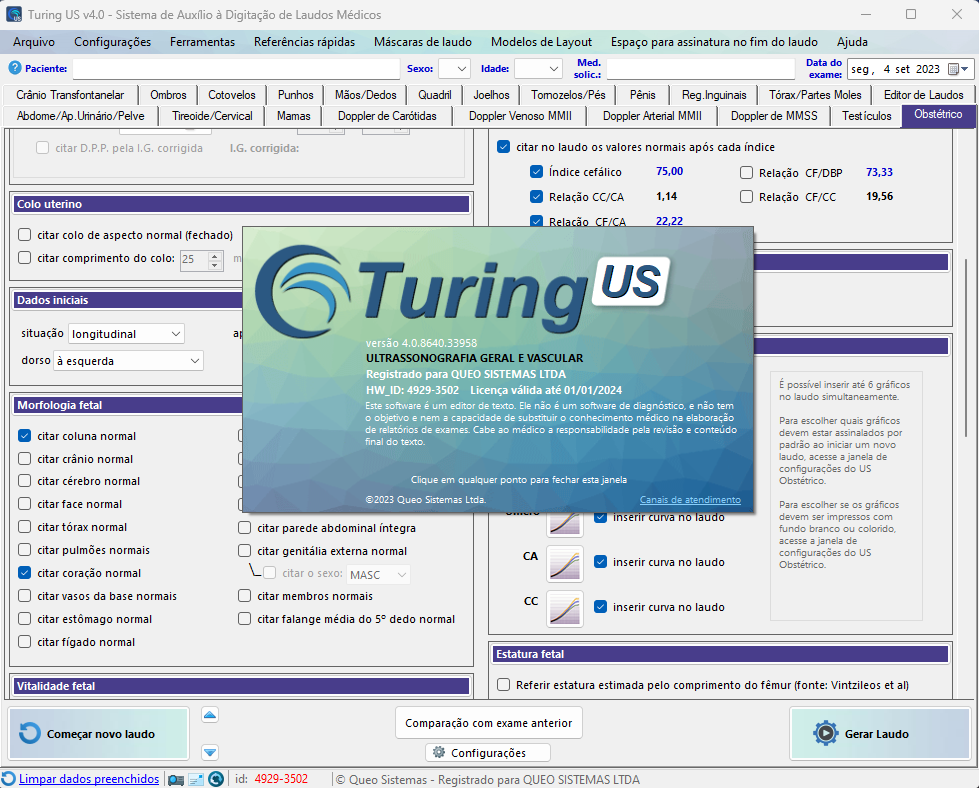
Task: Click the card/message icon in status bar
Action: (x=196, y=779)
